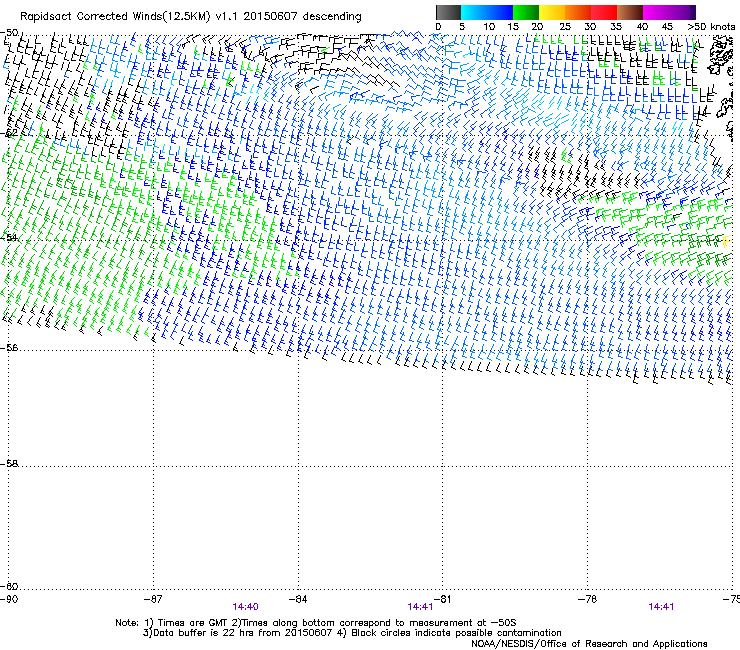Click the 'NOAA/NESDIS/Office of Research and Applications' credit
The width and height of the screenshot is (740, 650).
coord(589,644)
